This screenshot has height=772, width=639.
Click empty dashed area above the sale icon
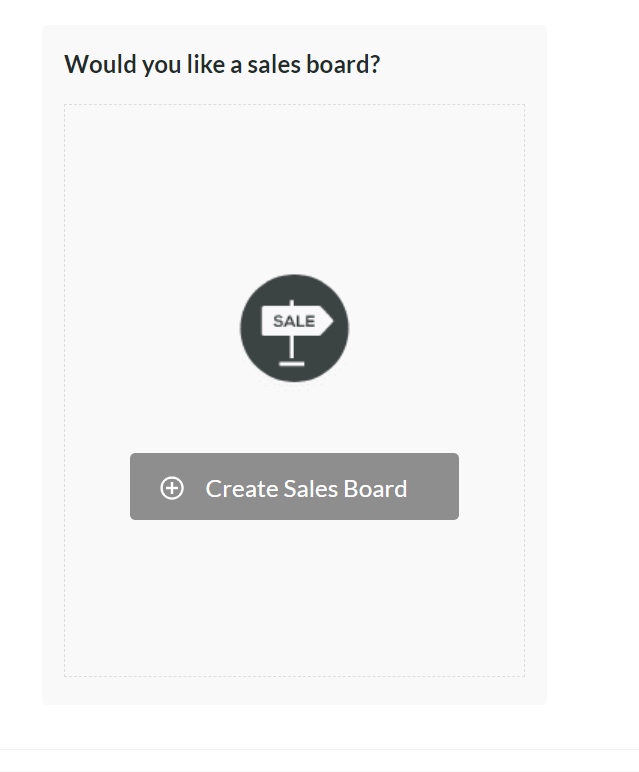click(x=294, y=187)
